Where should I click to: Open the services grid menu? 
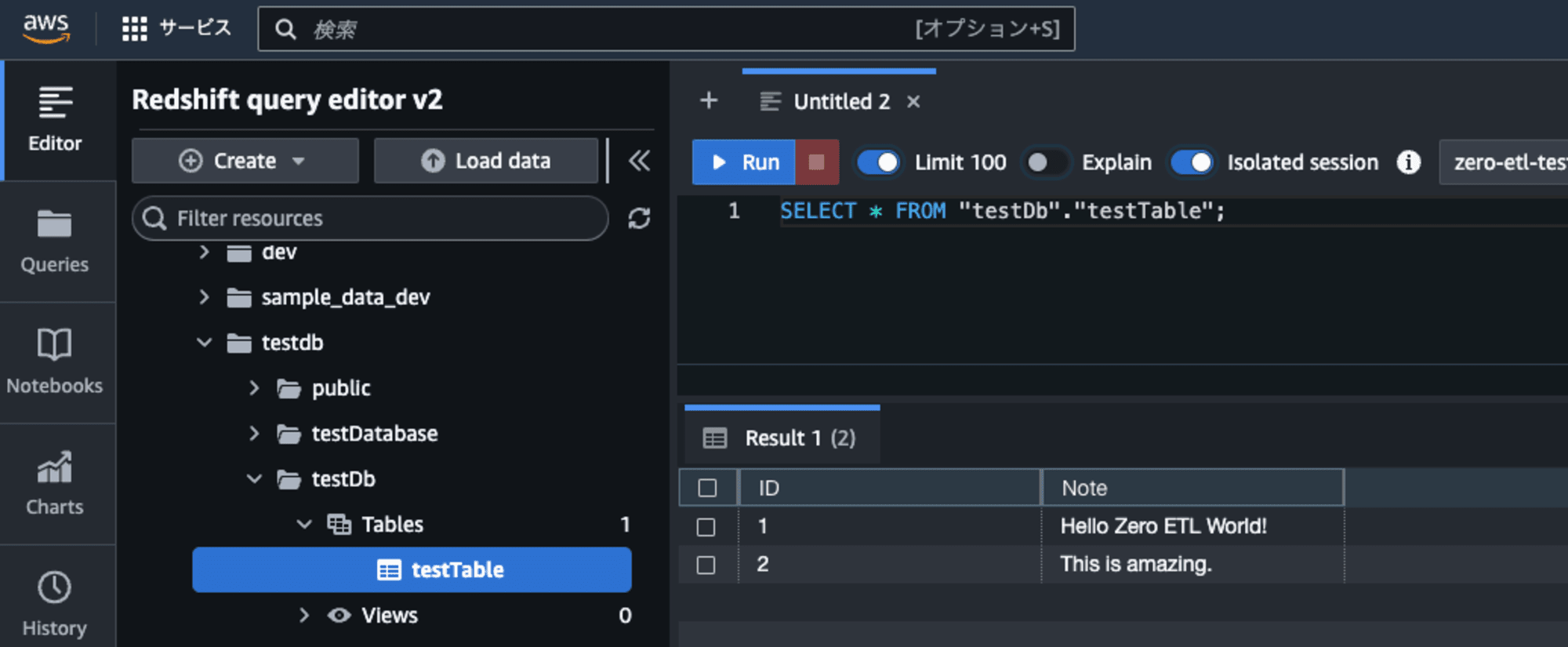coord(134,29)
